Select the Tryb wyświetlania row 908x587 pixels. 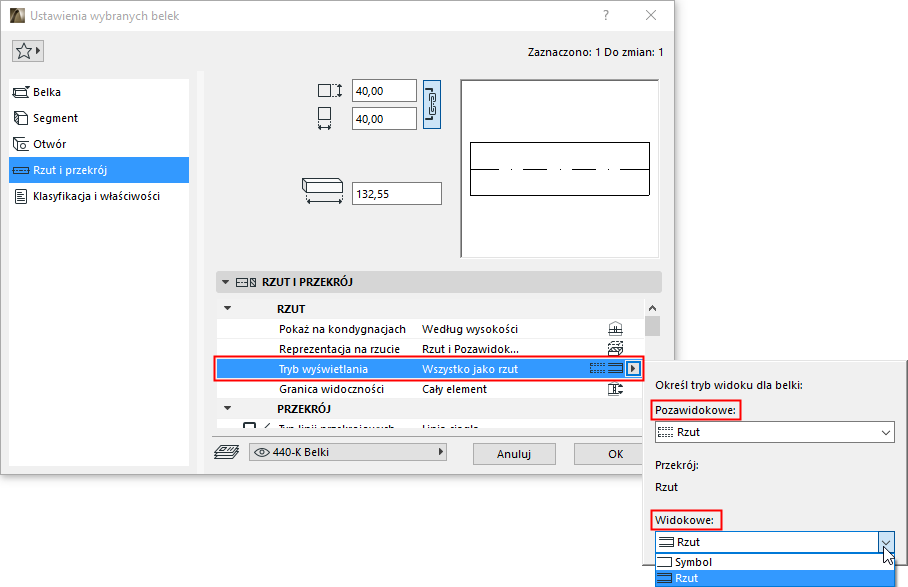[430, 369]
